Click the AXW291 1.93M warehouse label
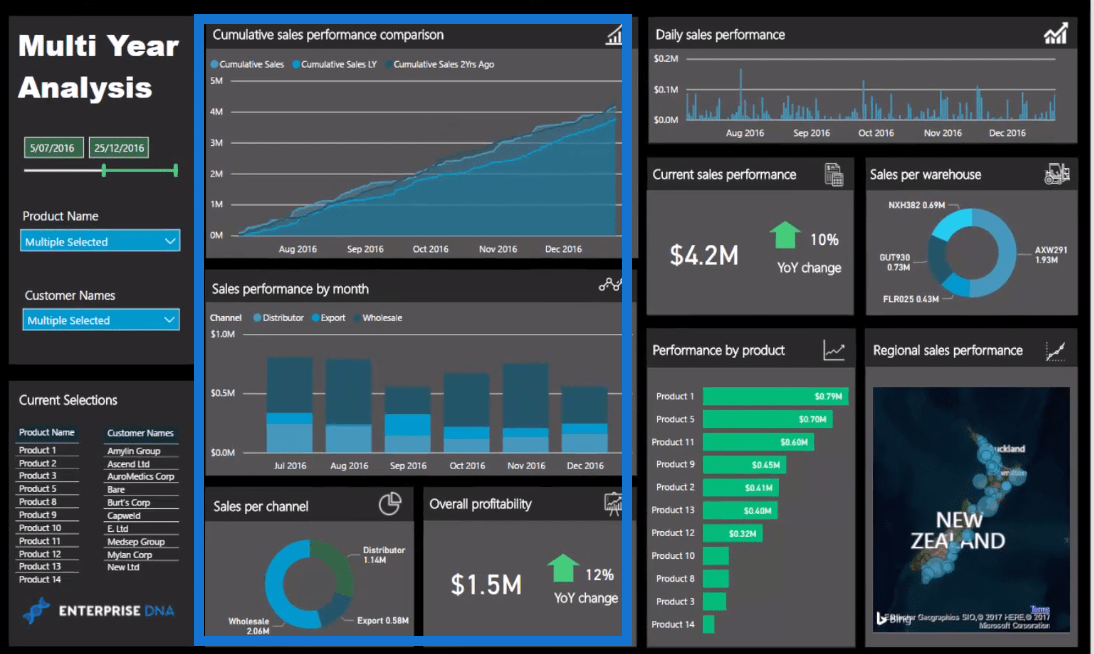Viewport: 1094px width, 654px height. pos(1050,255)
